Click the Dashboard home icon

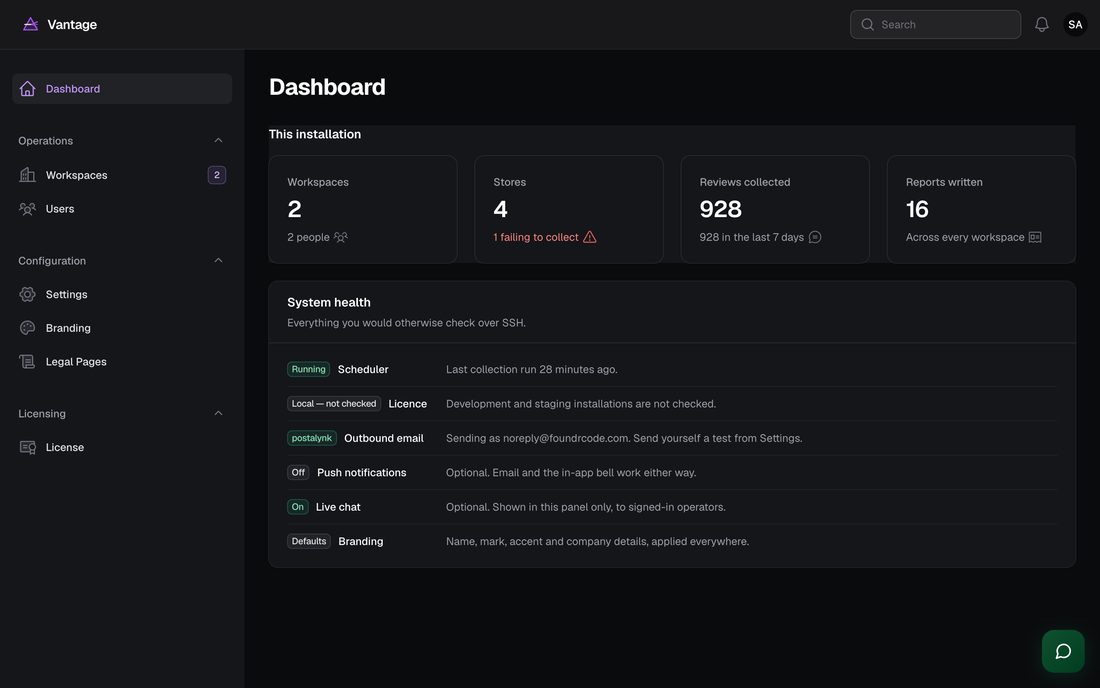[x=27, y=88]
